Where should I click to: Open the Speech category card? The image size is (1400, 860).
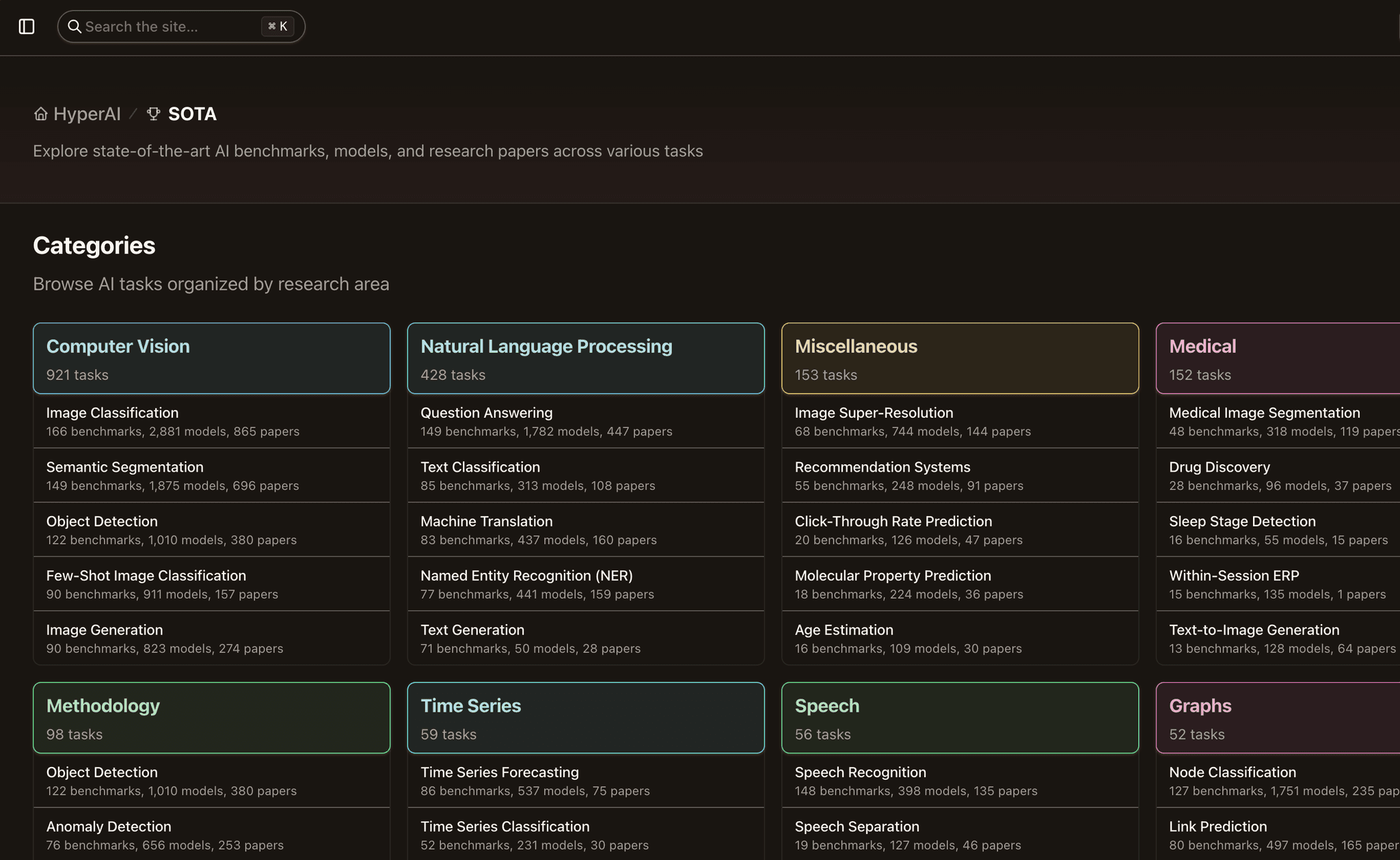960,718
